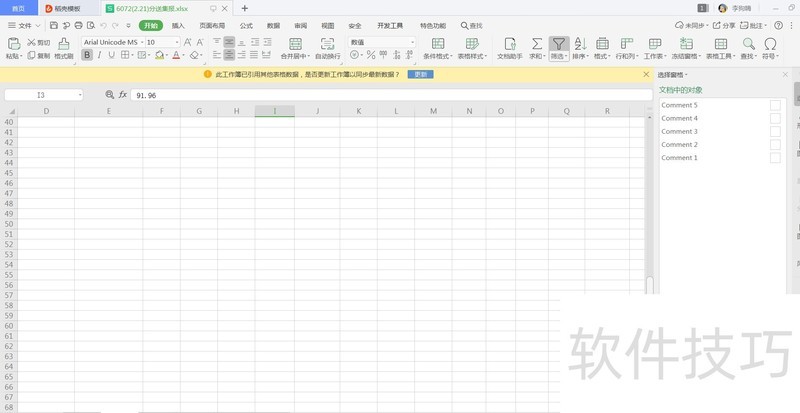
Task: Toggle Italic formatting button
Action: pos(99,55)
